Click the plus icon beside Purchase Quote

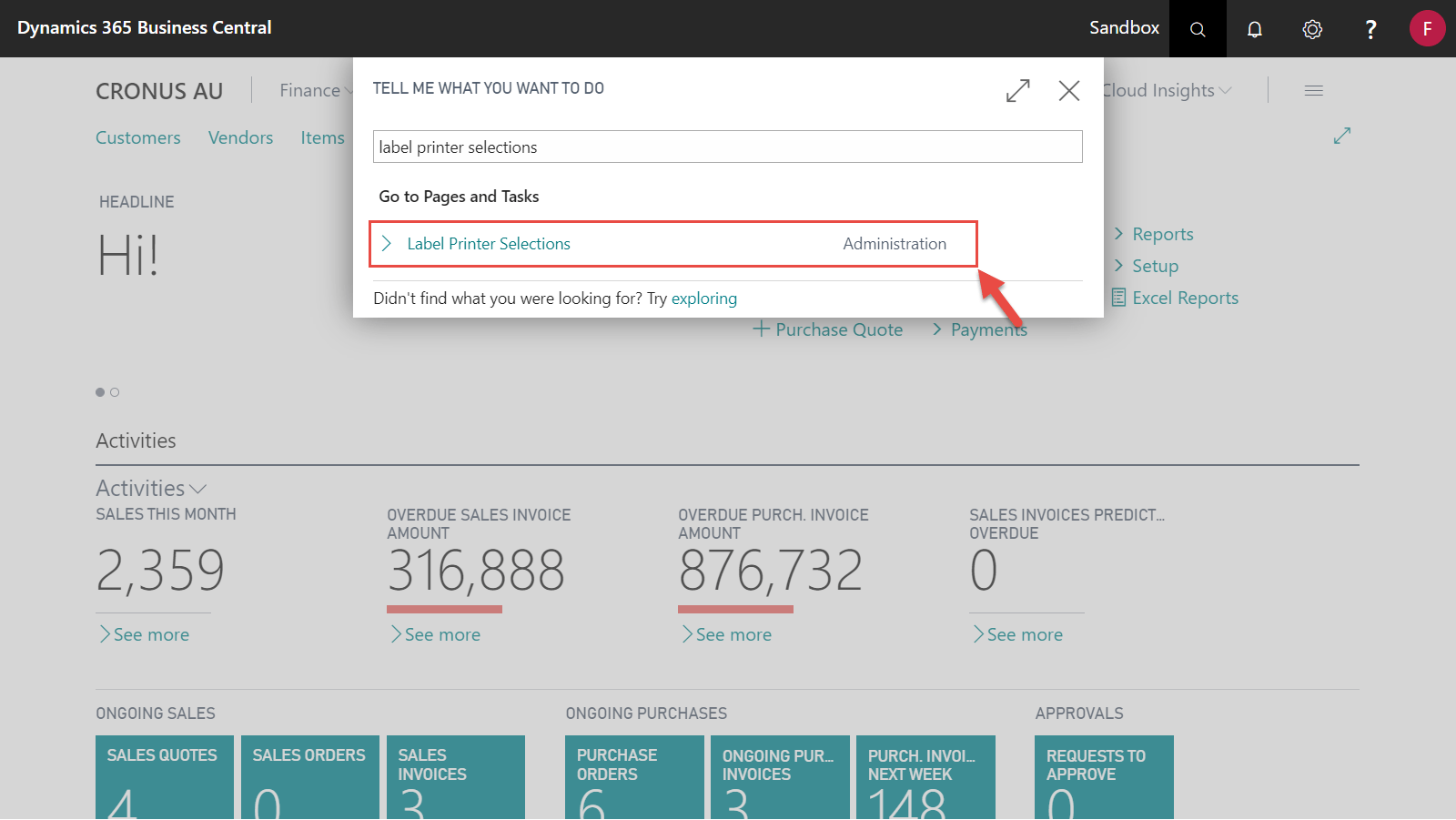click(x=762, y=329)
